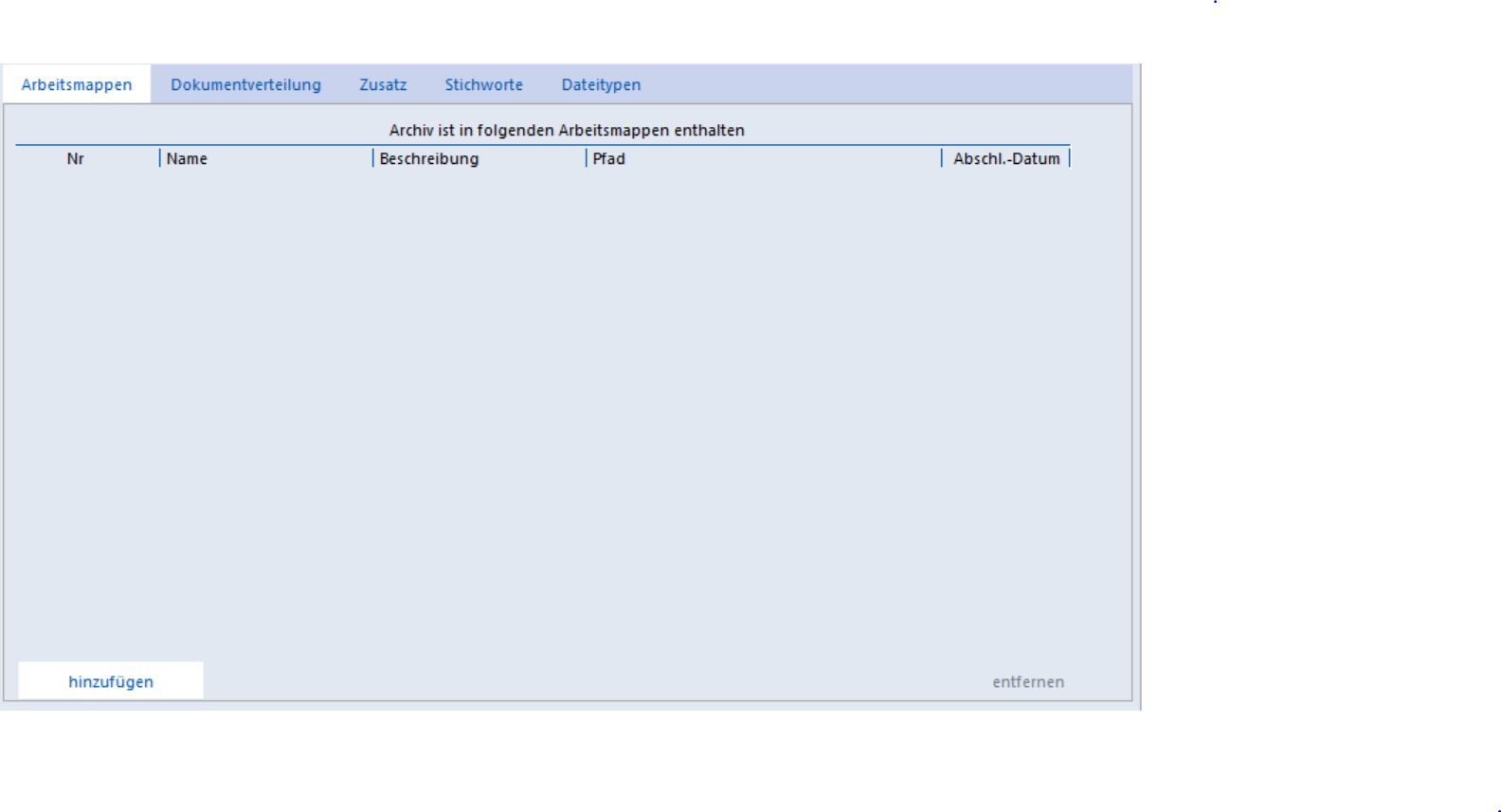Sort by the Name column header

(x=266, y=158)
